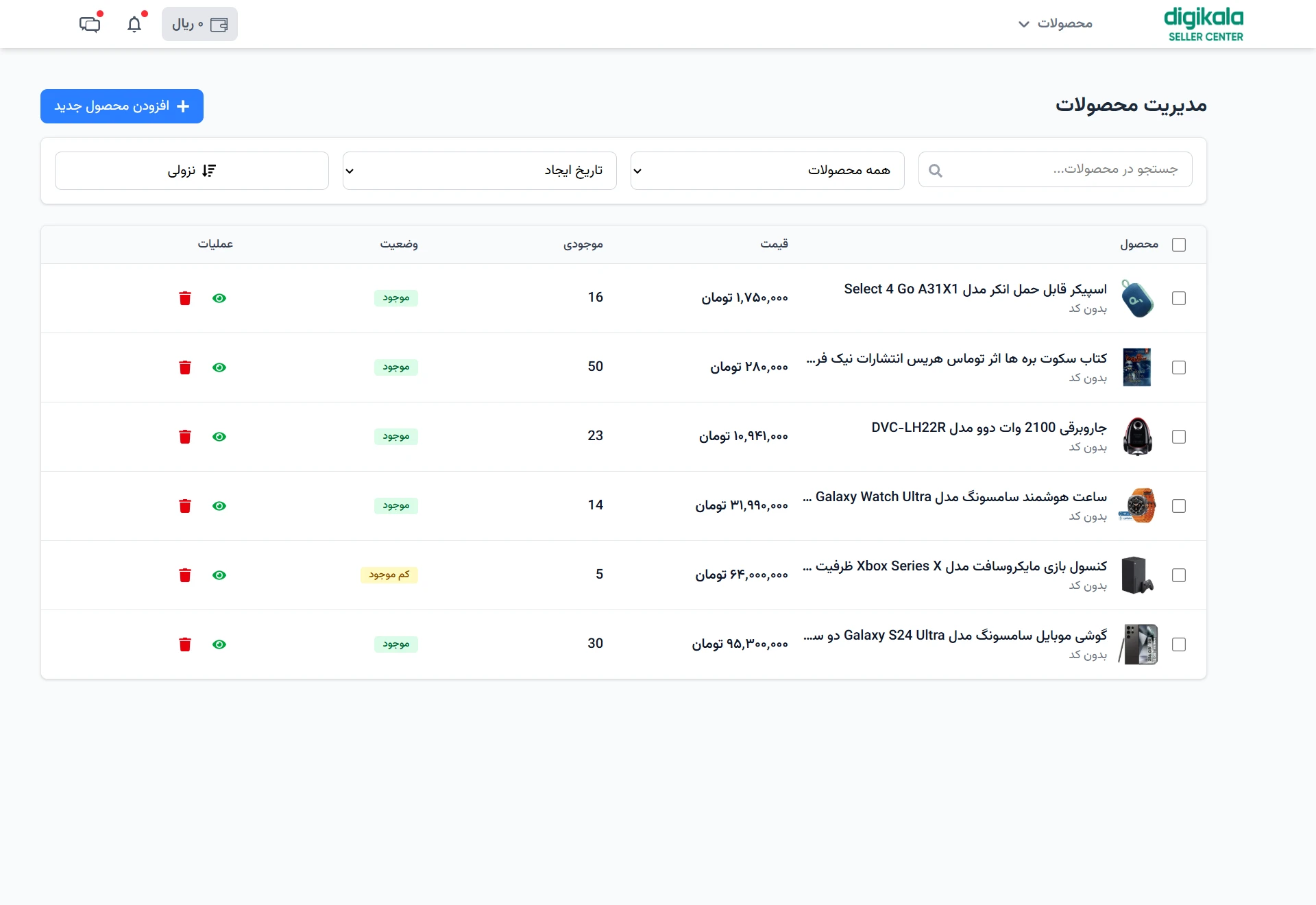The height and width of the screenshot is (905, 1316).
Task: Open the همه محصولات filter dropdown
Action: point(767,171)
